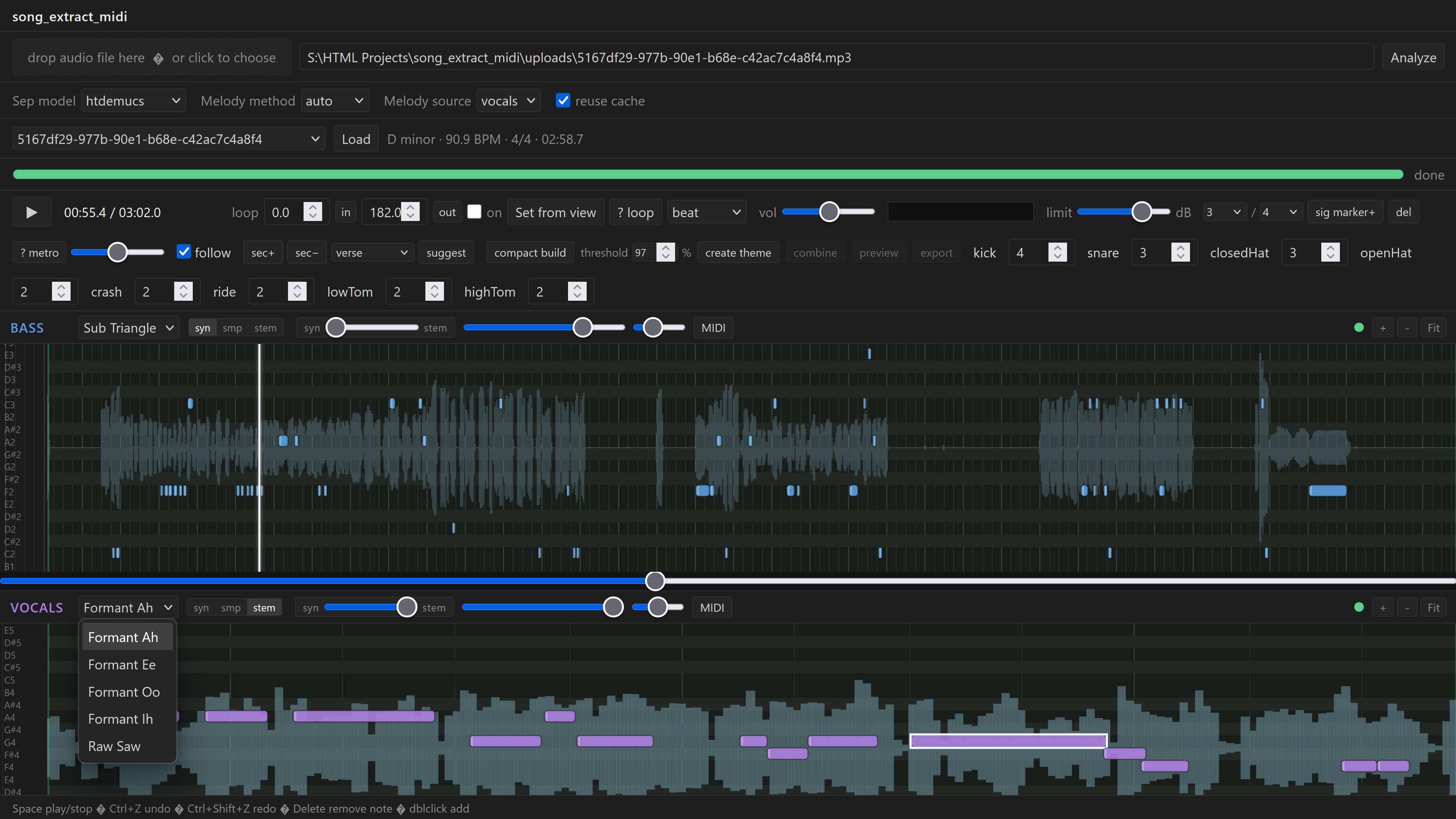Click the loop 'in' button

tap(345, 212)
